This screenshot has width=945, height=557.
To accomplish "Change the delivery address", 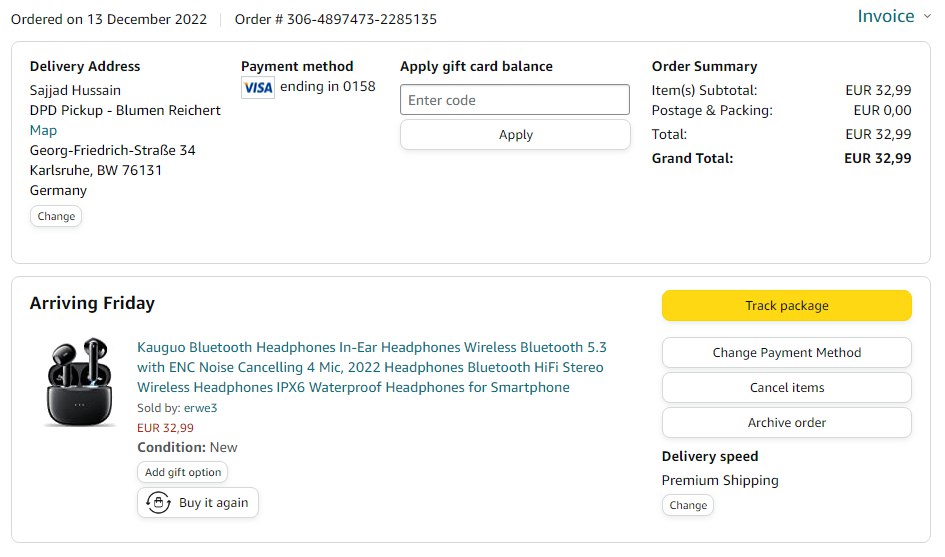I will click(56, 216).
